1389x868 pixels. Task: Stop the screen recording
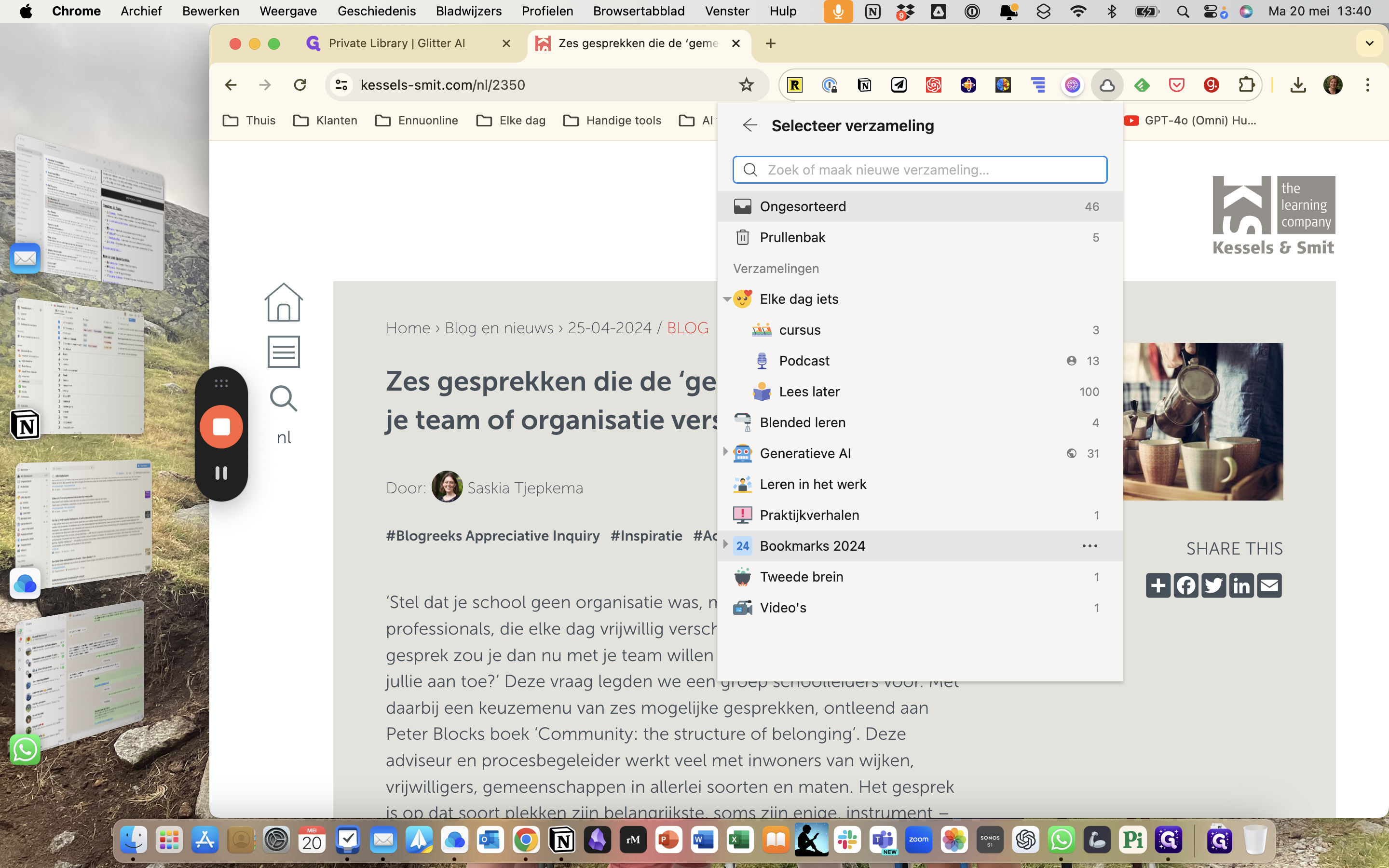[221, 427]
